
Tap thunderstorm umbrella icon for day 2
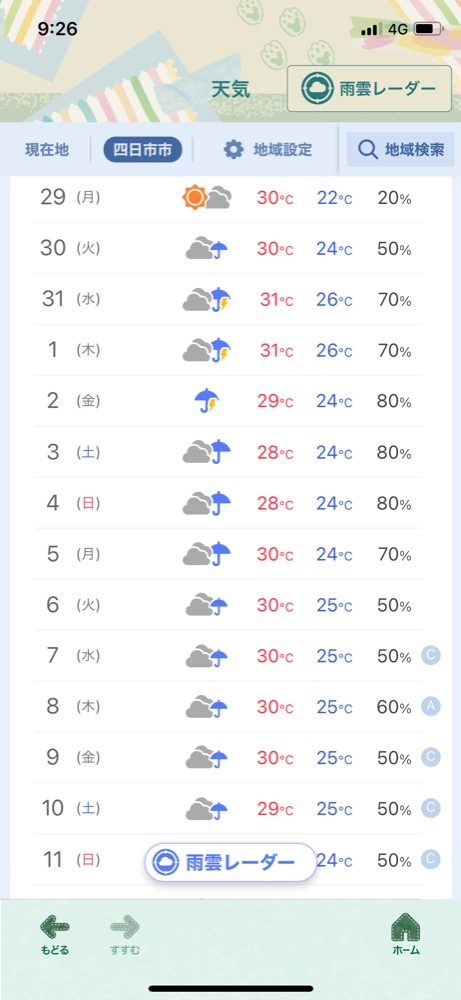click(207, 402)
